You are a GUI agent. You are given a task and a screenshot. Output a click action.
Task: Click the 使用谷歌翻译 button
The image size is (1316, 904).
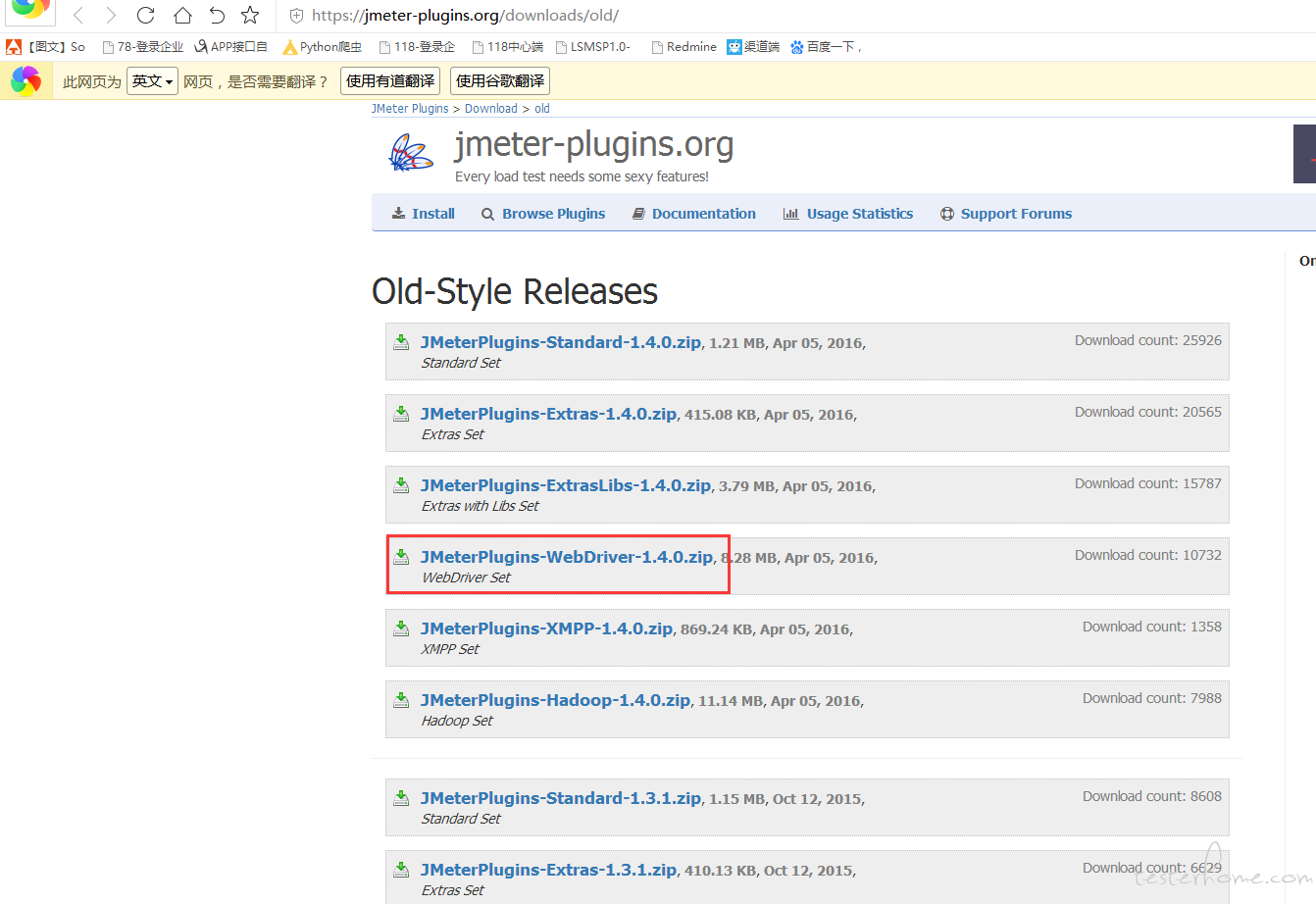pos(500,81)
